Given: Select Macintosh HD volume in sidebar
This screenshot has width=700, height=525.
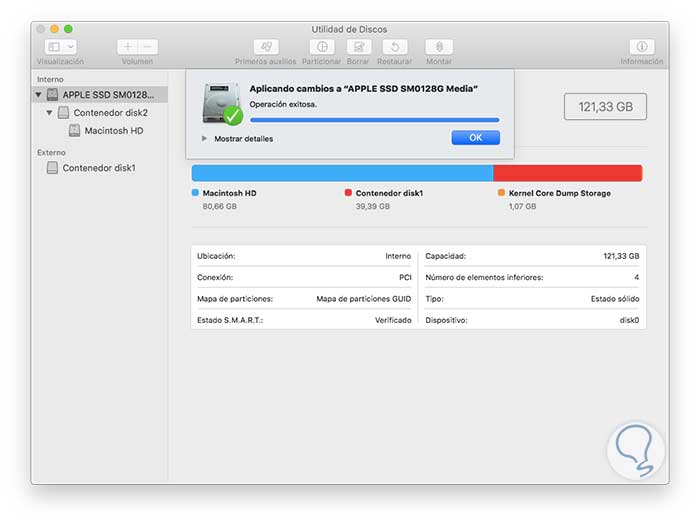Looking at the screenshot, I should (100, 130).
